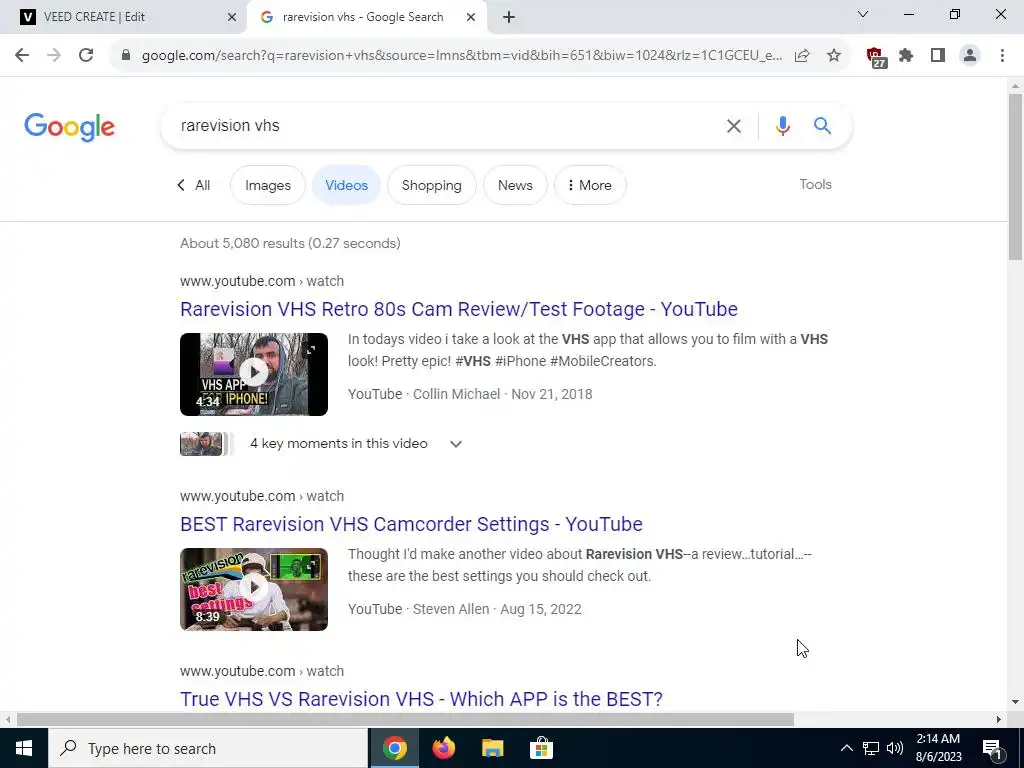This screenshot has width=1024, height=768.
Task: Play the rarevision best settings thumbnail
Action: pyautogui.click(x=254, y=589)
